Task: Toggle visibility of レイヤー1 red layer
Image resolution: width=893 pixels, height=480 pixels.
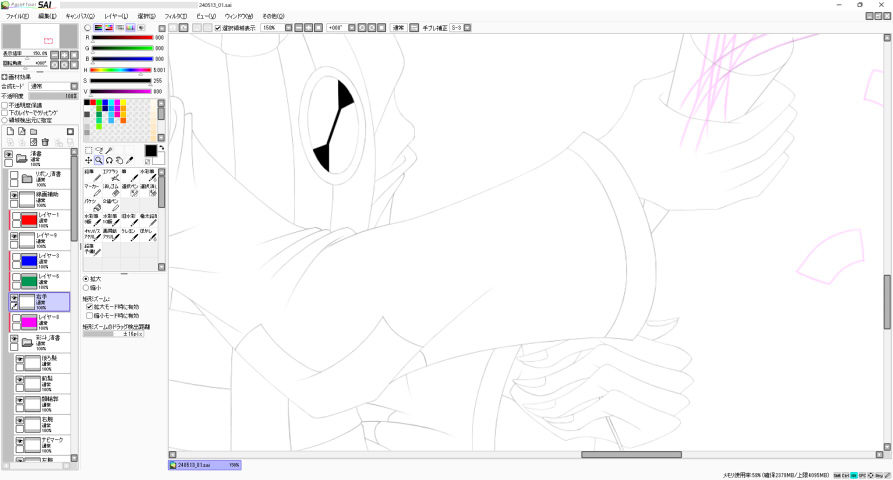Action: [16, 217]
